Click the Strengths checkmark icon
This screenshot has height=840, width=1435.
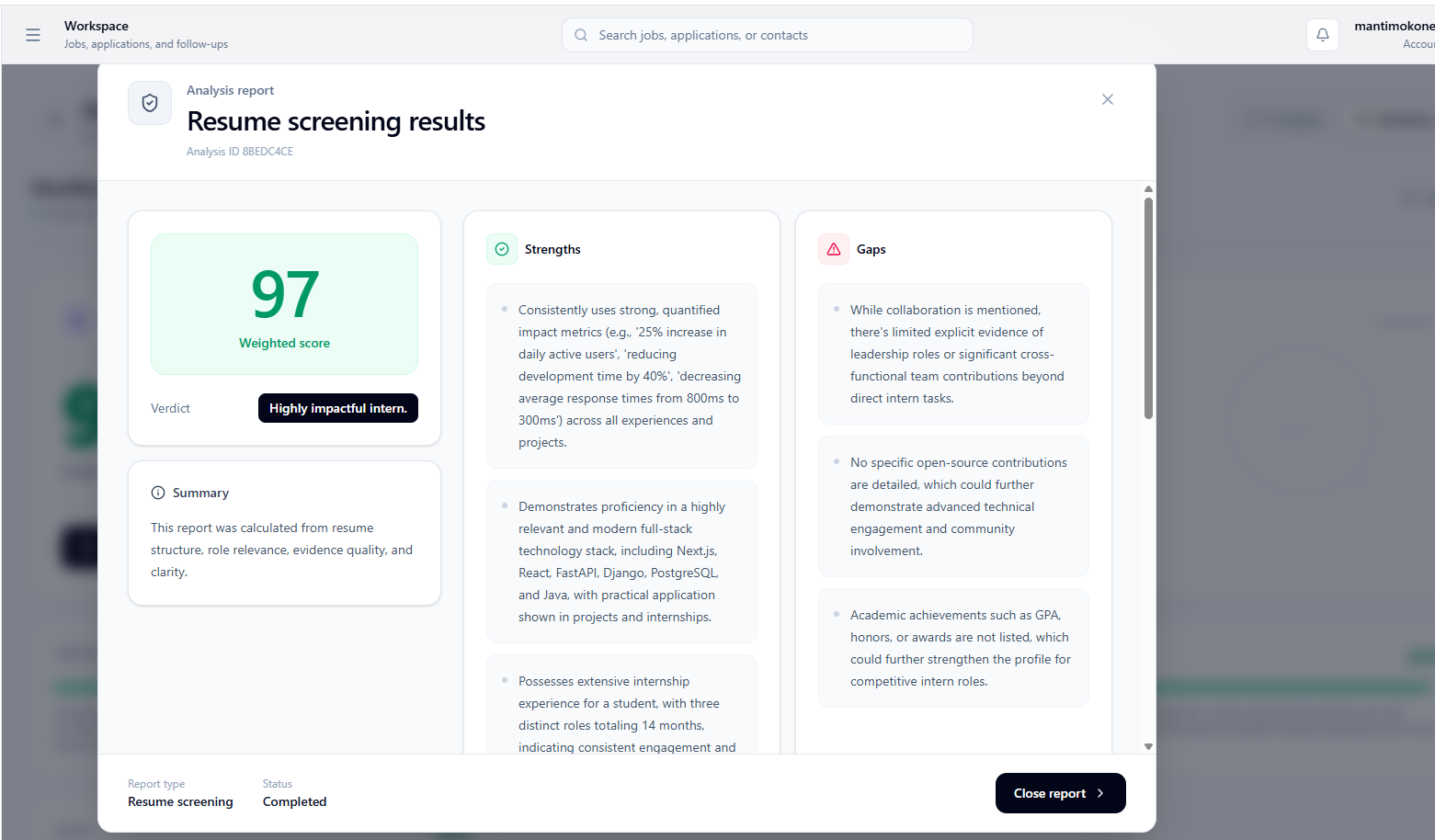pyautogui.click(x=502, y=249)
